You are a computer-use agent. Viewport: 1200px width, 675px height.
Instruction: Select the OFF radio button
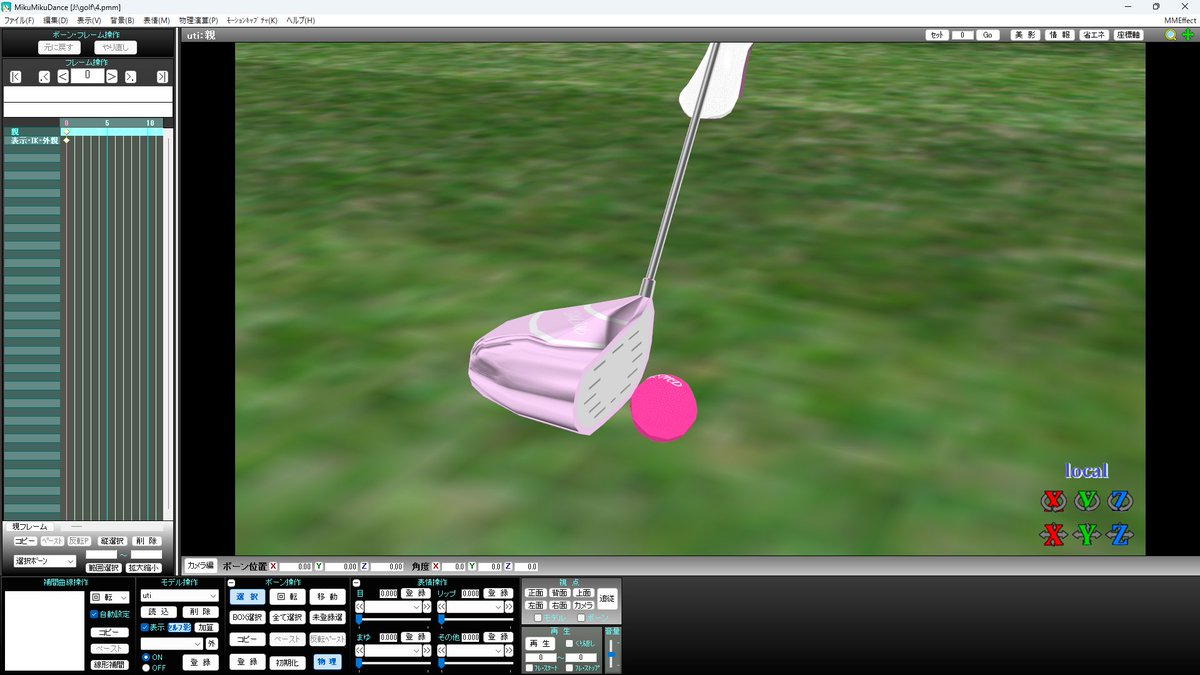coord(146,667)
